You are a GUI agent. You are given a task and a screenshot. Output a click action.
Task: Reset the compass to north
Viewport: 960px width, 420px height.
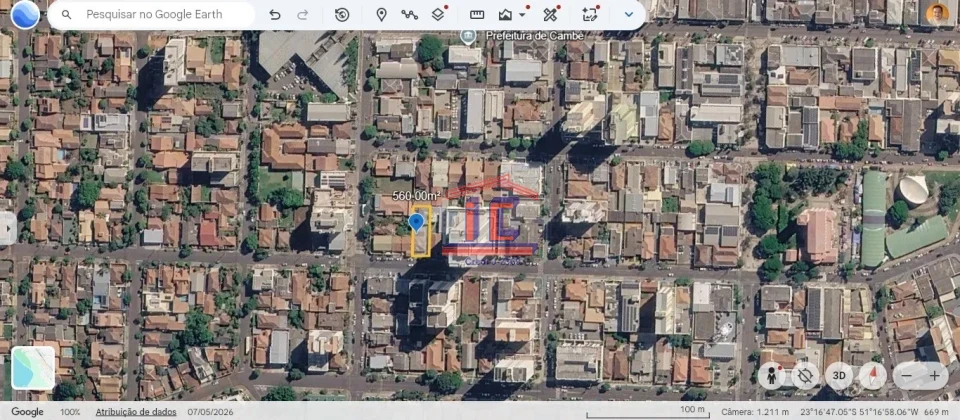(x=872, y=375)
